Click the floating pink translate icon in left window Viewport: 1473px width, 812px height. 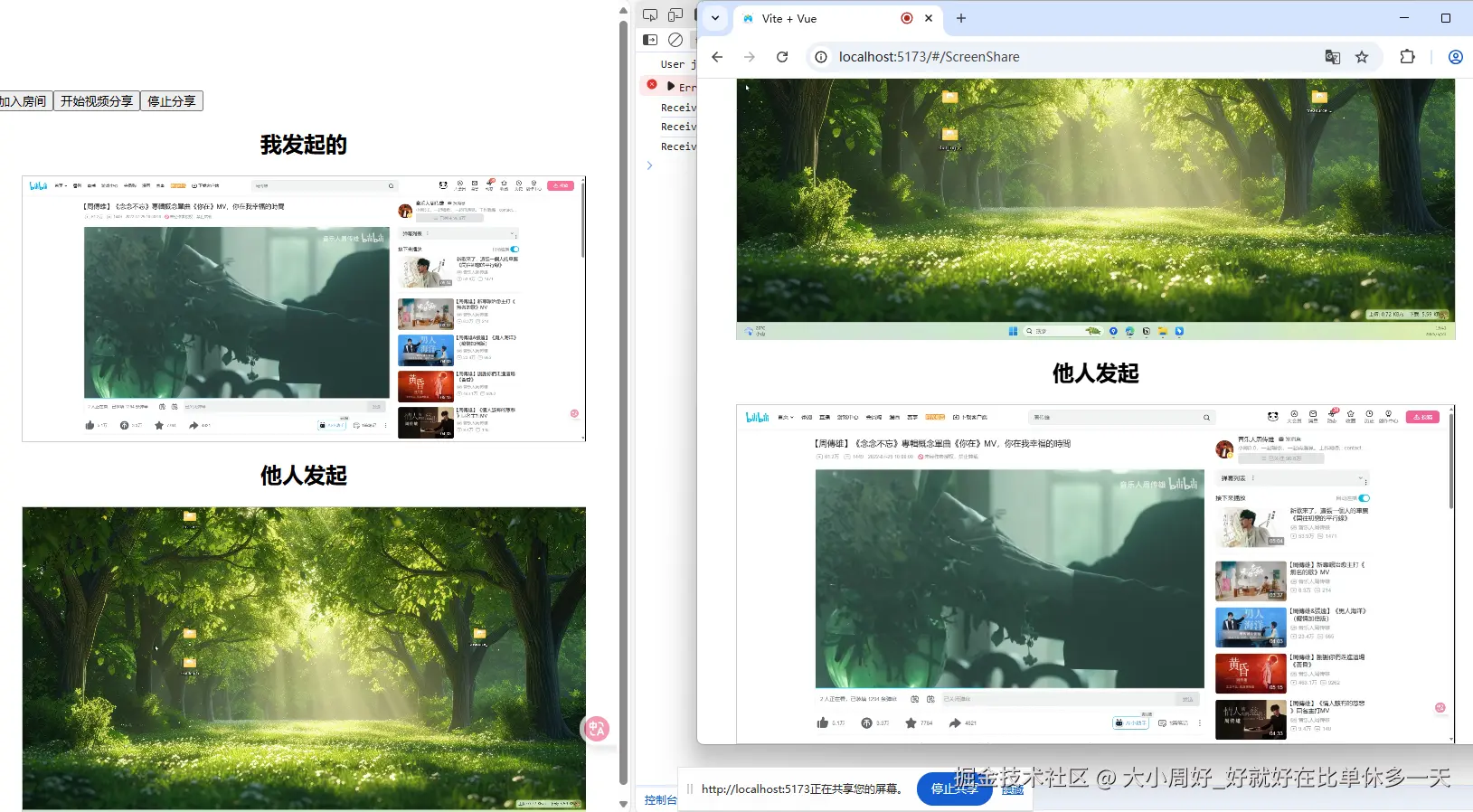pyautogui.click(x=596, y=729)
